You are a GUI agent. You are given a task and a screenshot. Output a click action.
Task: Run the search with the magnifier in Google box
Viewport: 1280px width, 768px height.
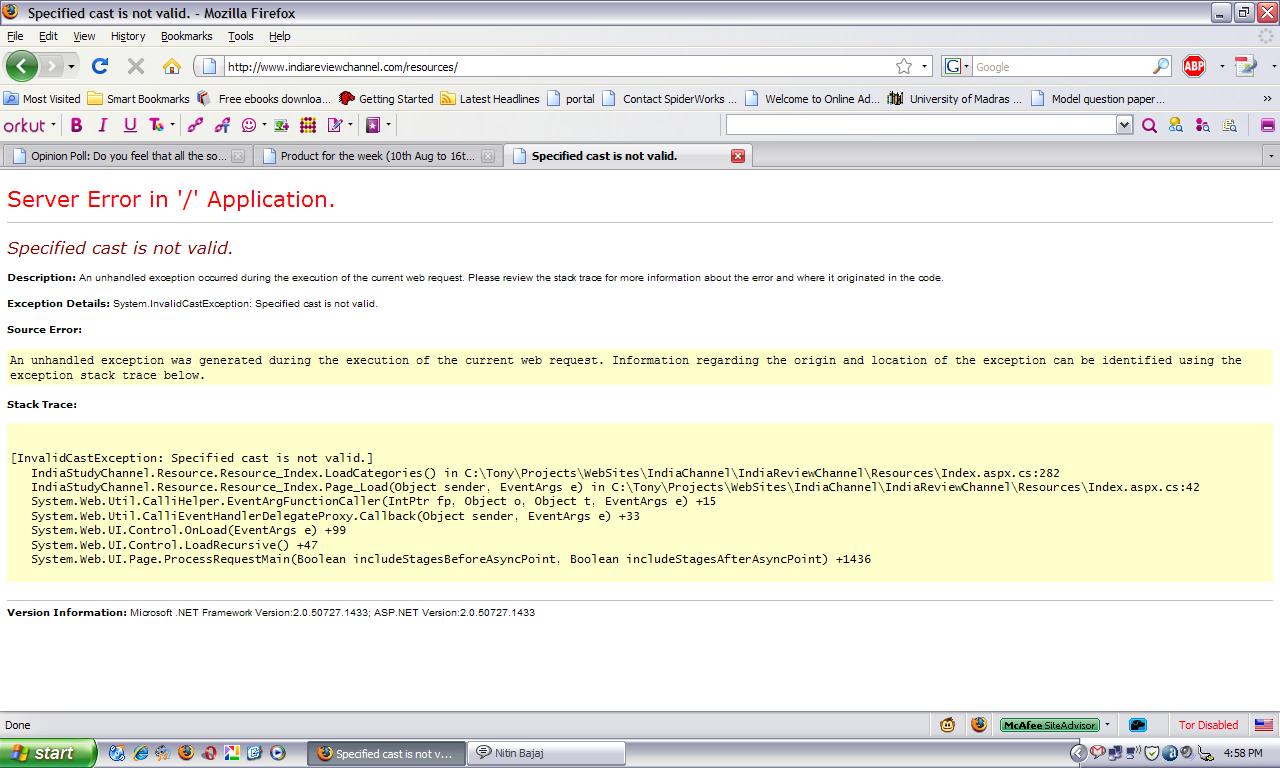point(1160,66)
